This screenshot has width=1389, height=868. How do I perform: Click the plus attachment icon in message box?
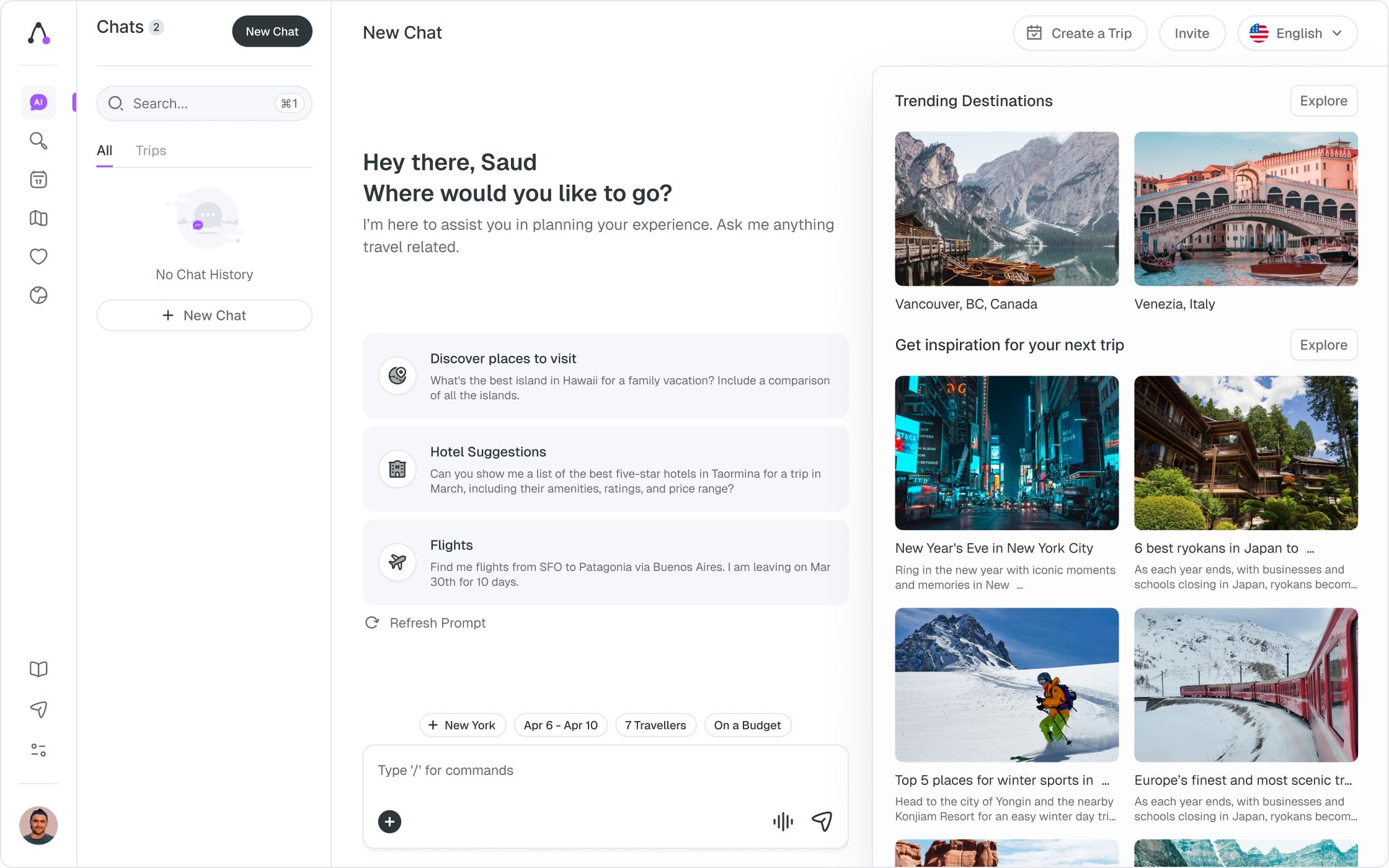point(389,821)
